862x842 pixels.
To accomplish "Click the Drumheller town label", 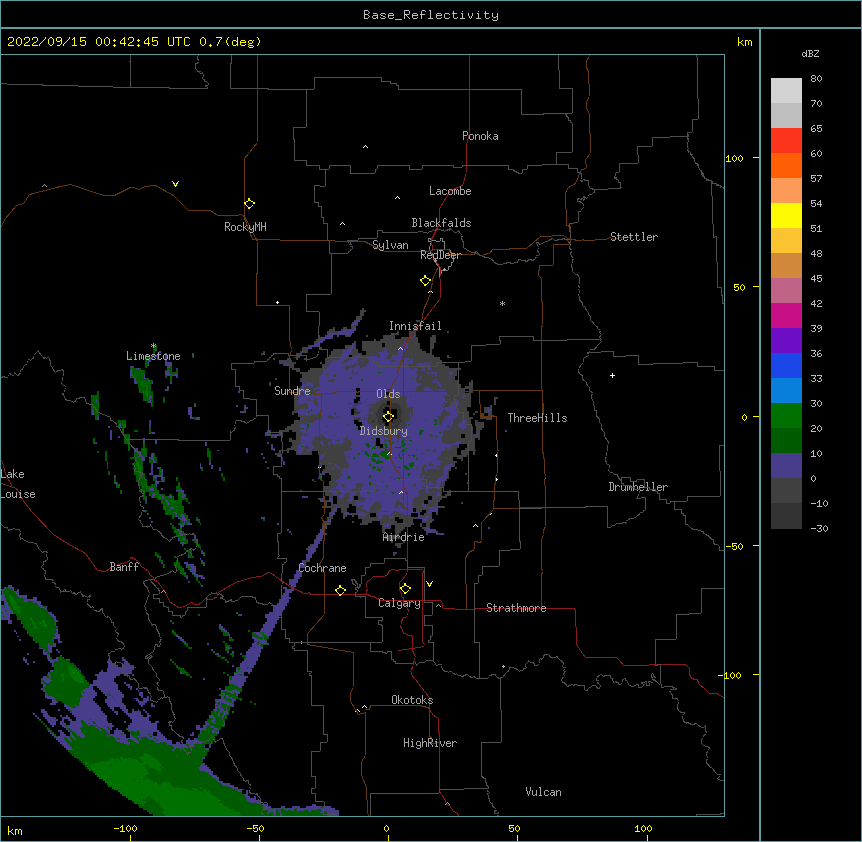I will click(x=638, y=487).
